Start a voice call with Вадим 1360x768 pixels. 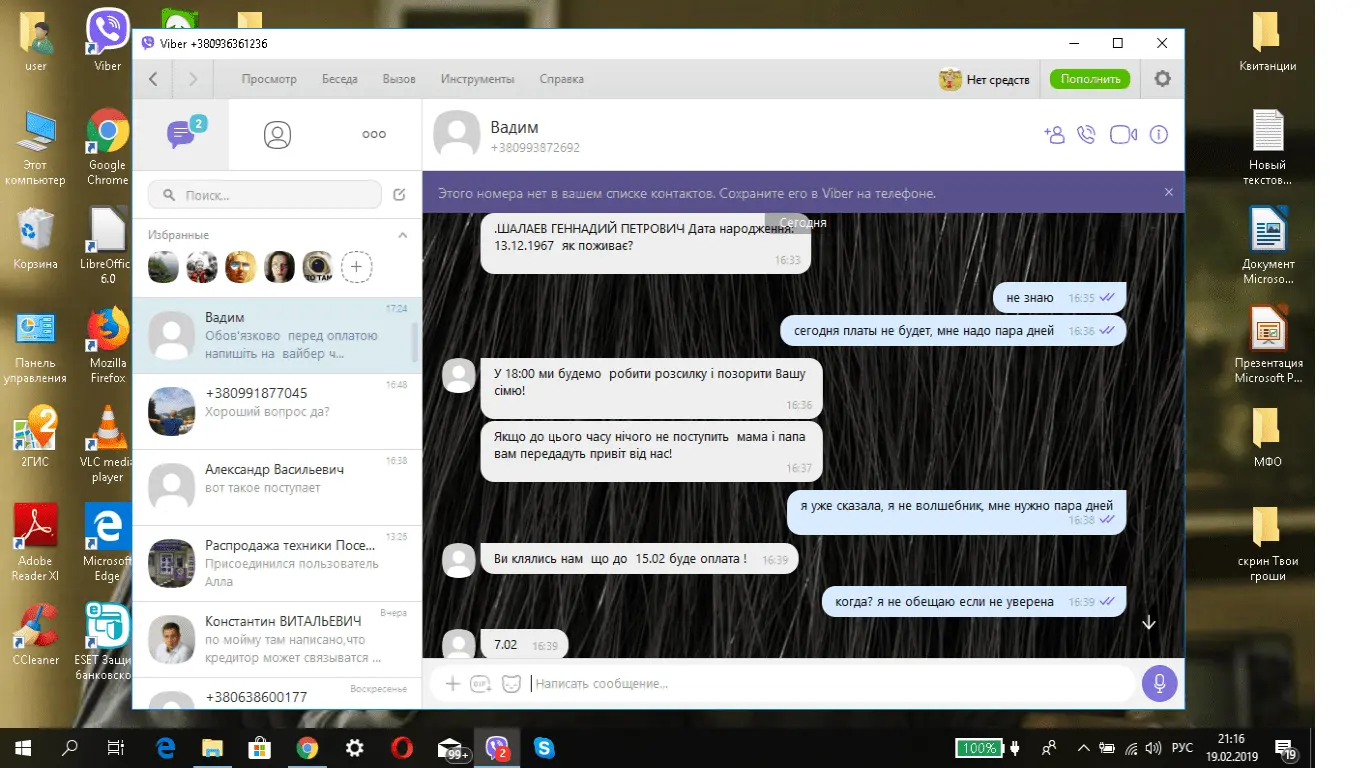1086,135
